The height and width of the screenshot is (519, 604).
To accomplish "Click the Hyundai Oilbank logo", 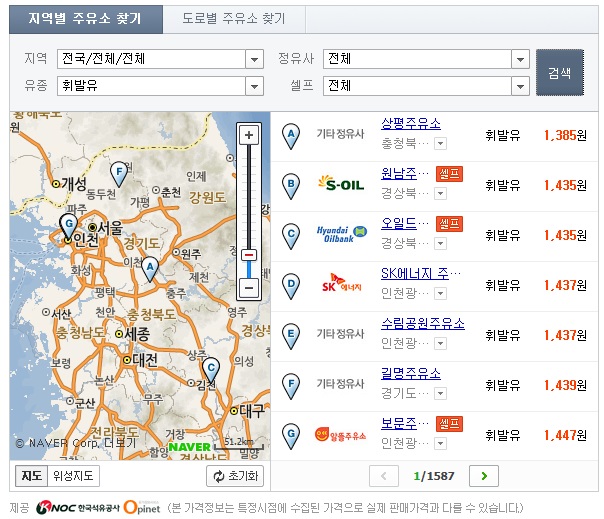I will tap(342, 234).
